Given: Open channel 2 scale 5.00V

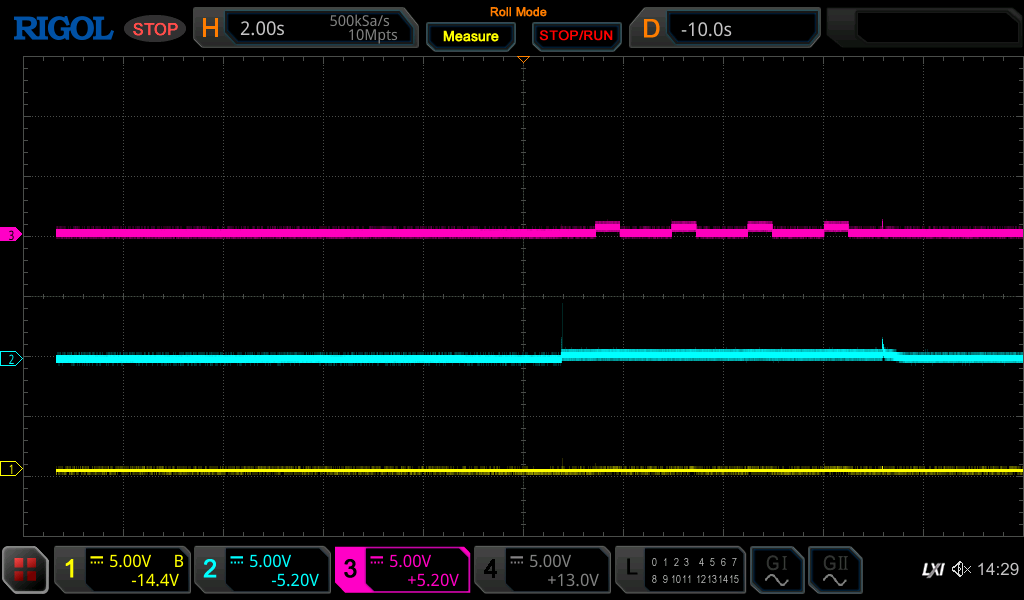Looking at the screenshot, I should [x=270, y=561].
